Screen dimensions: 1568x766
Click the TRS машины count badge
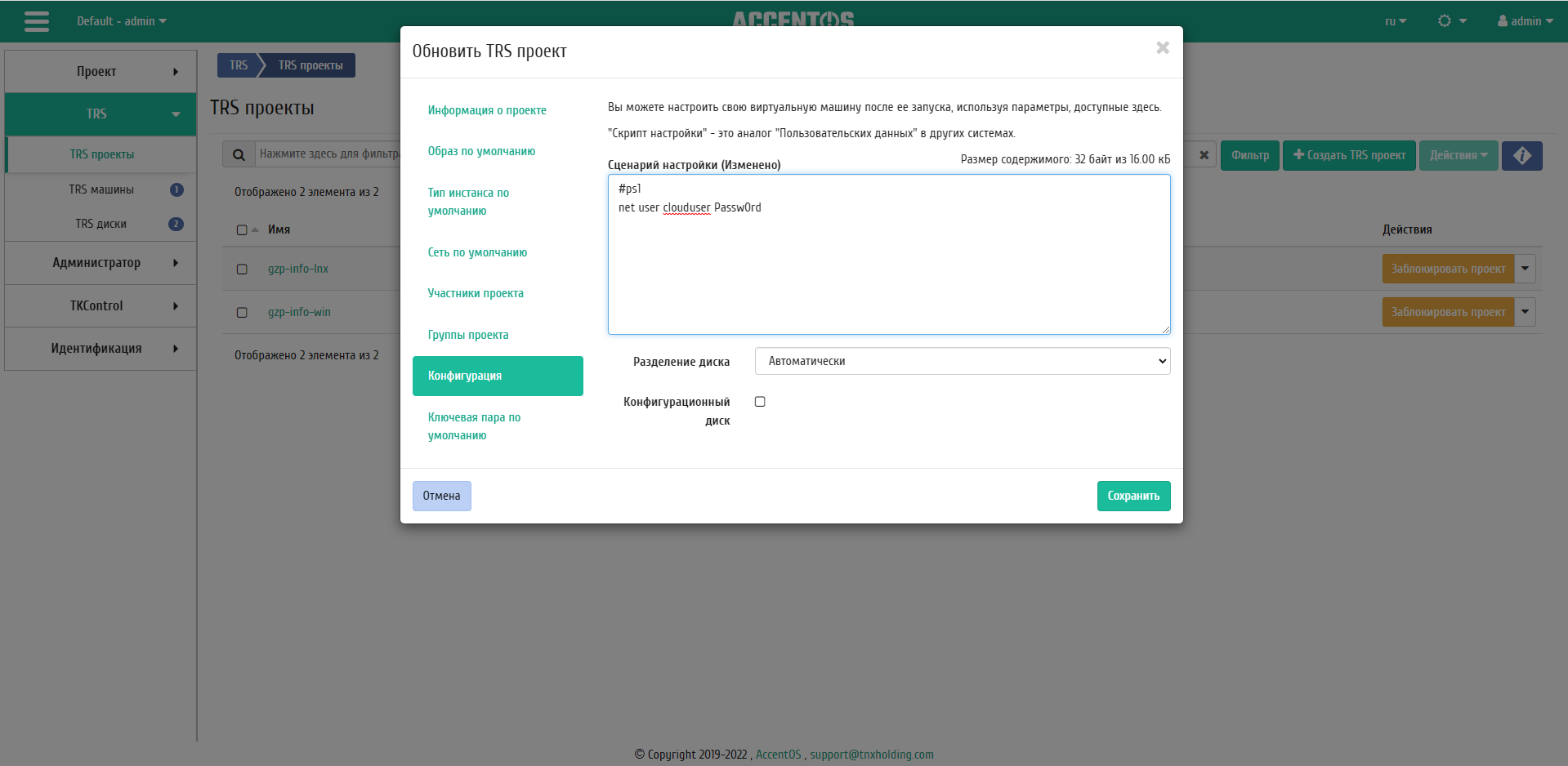pos(176,189)
